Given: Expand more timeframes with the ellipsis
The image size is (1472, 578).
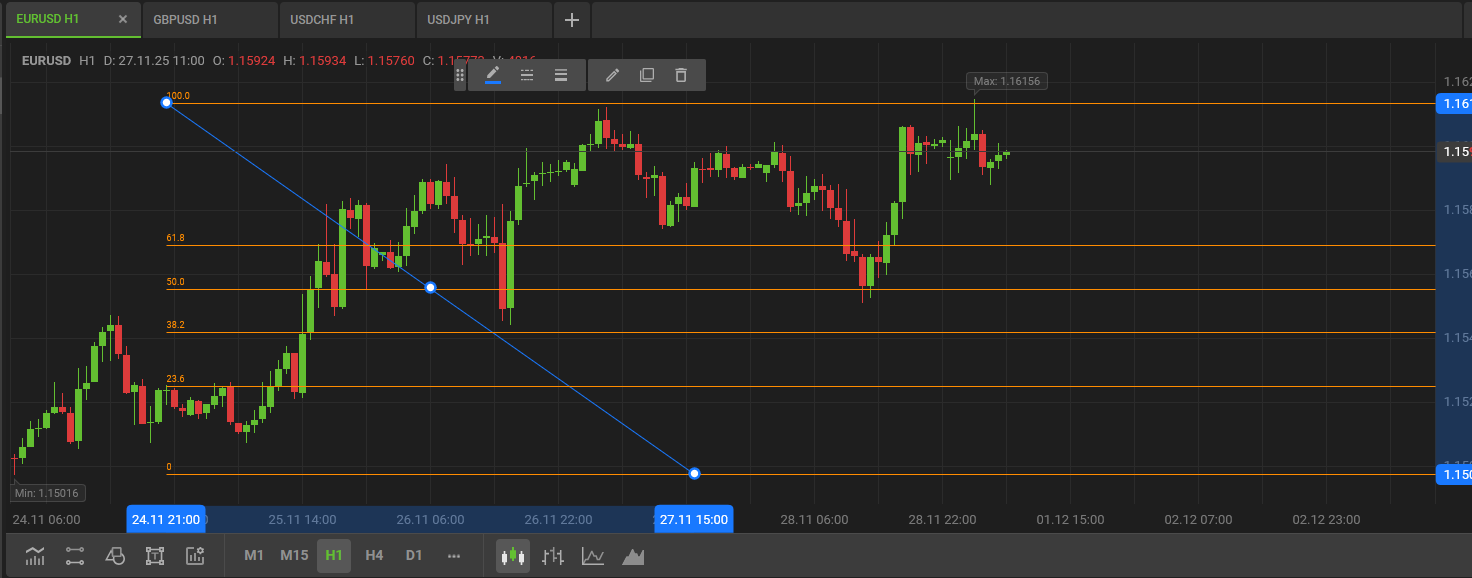Looking at the screenshot, I should (454, 555).
